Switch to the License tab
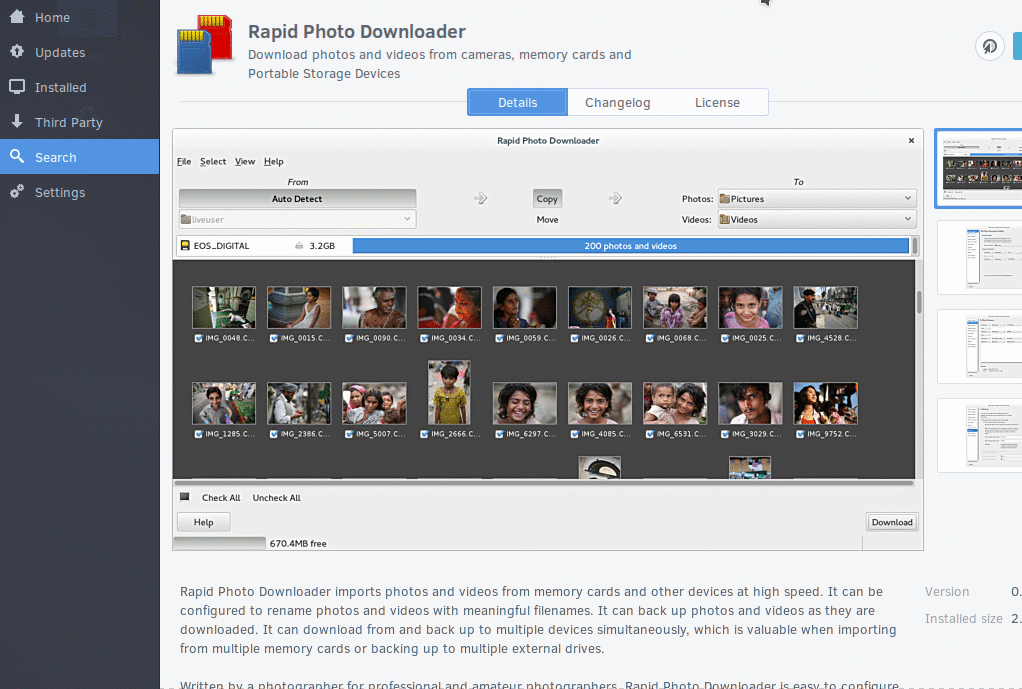 tap(717, 102)
